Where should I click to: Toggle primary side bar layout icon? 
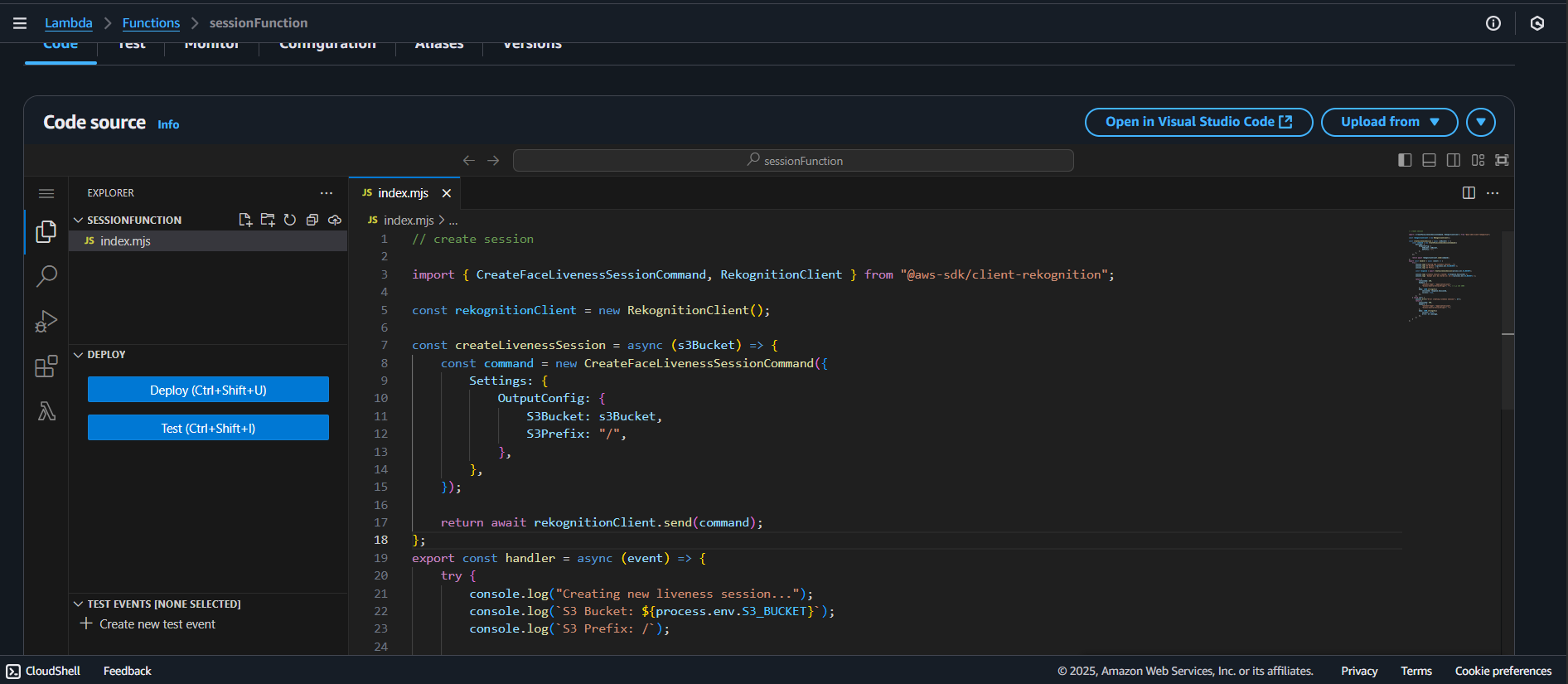(x=1405, y=160)
